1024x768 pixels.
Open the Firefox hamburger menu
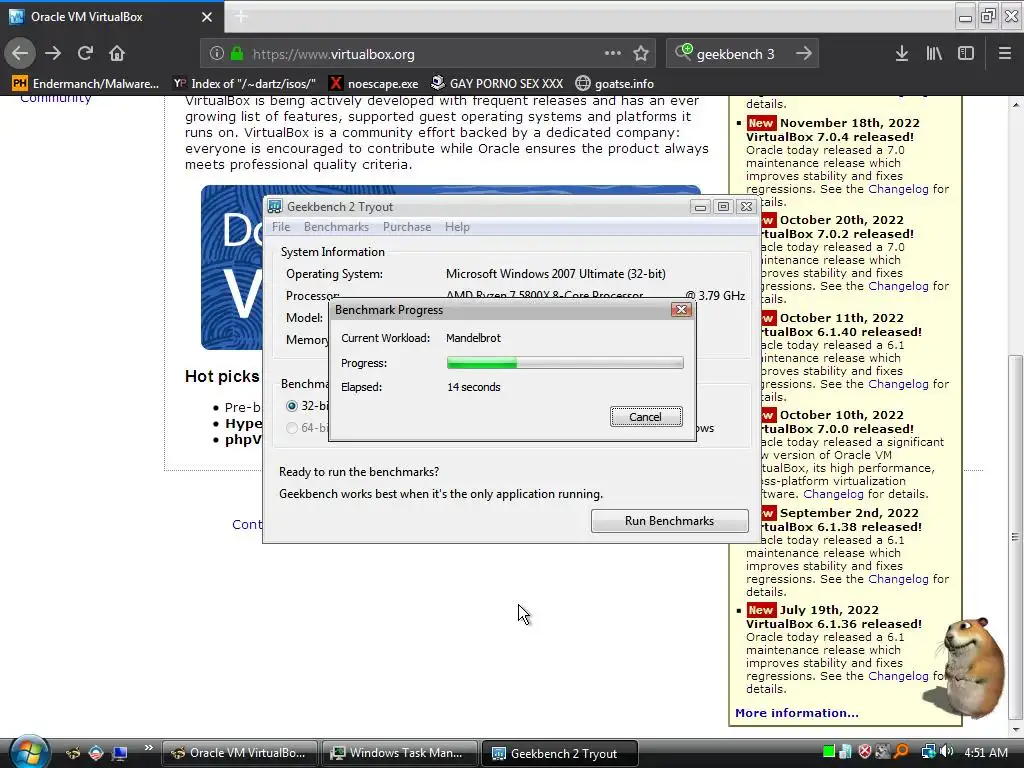pyautogui.click(x=1004, y=54)
